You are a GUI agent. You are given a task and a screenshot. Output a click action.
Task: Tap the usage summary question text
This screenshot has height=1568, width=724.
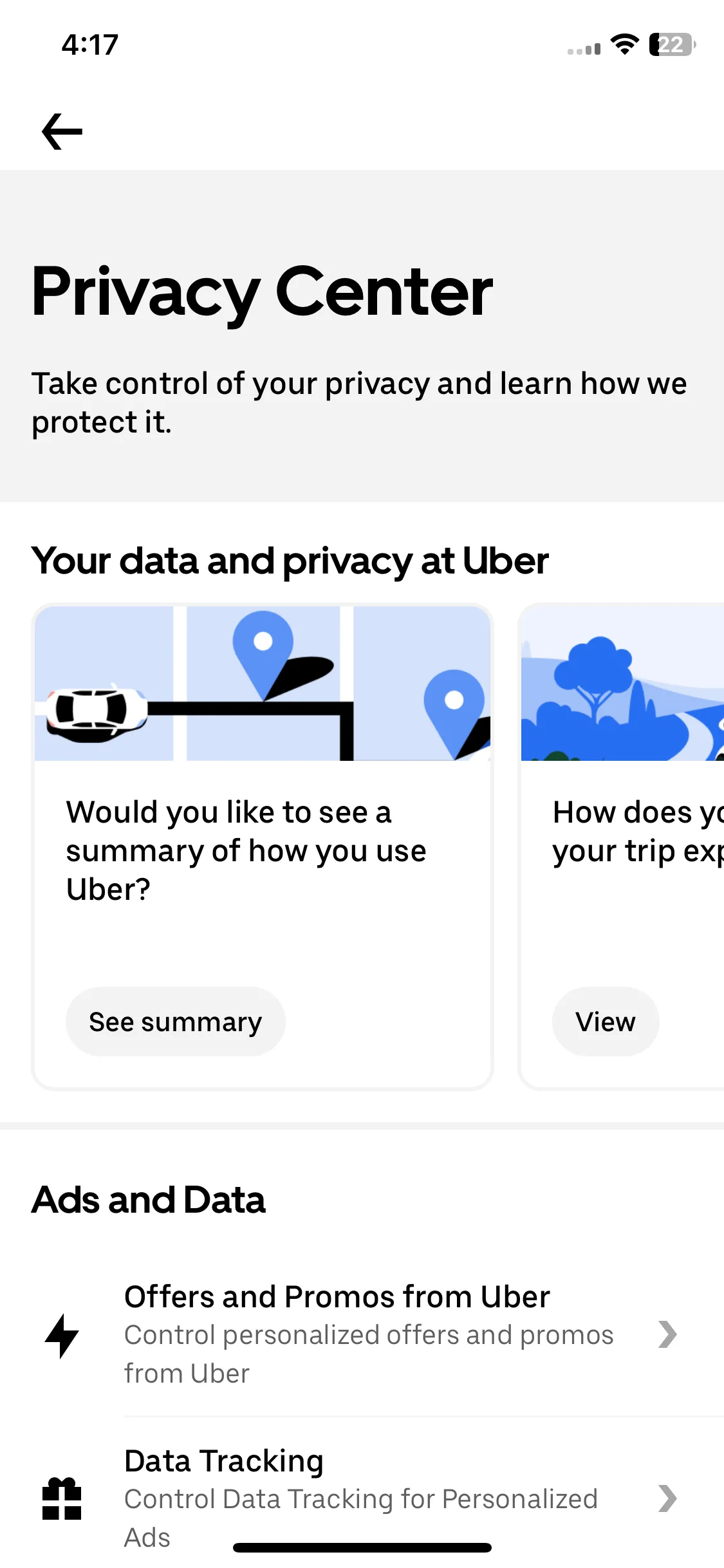coord(246,850)
